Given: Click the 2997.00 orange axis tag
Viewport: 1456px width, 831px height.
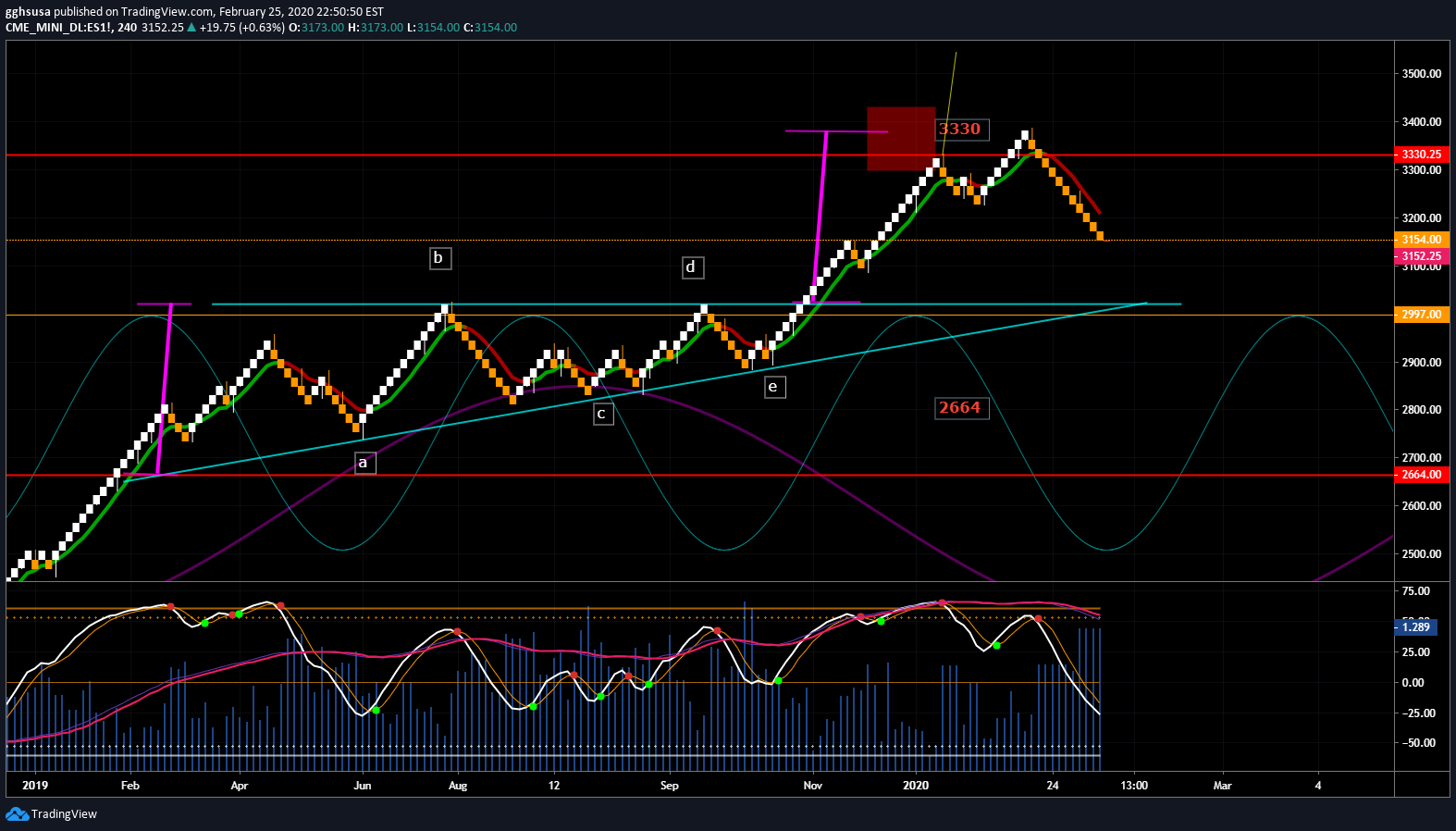Looking at the screenshot, I should click(1422, 315).
